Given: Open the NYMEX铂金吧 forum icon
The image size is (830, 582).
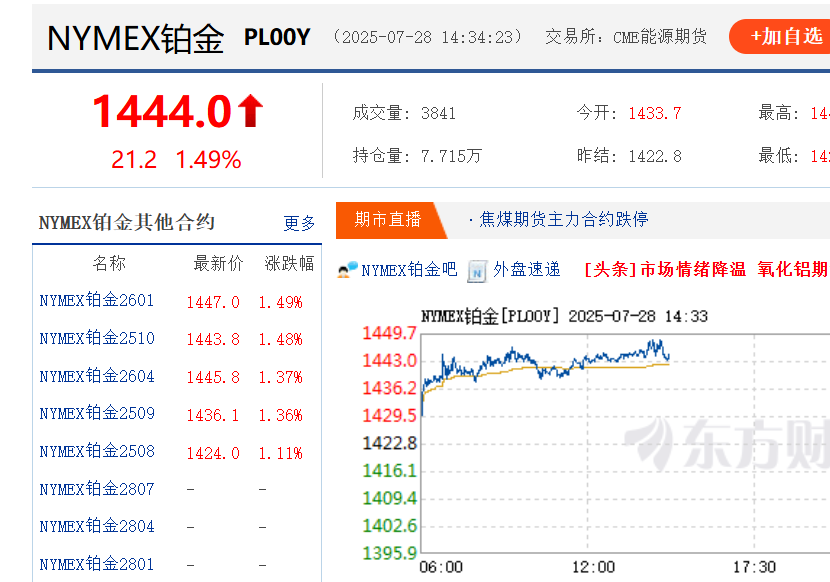Looking at the screenshot, I should [x=347, y=270].
